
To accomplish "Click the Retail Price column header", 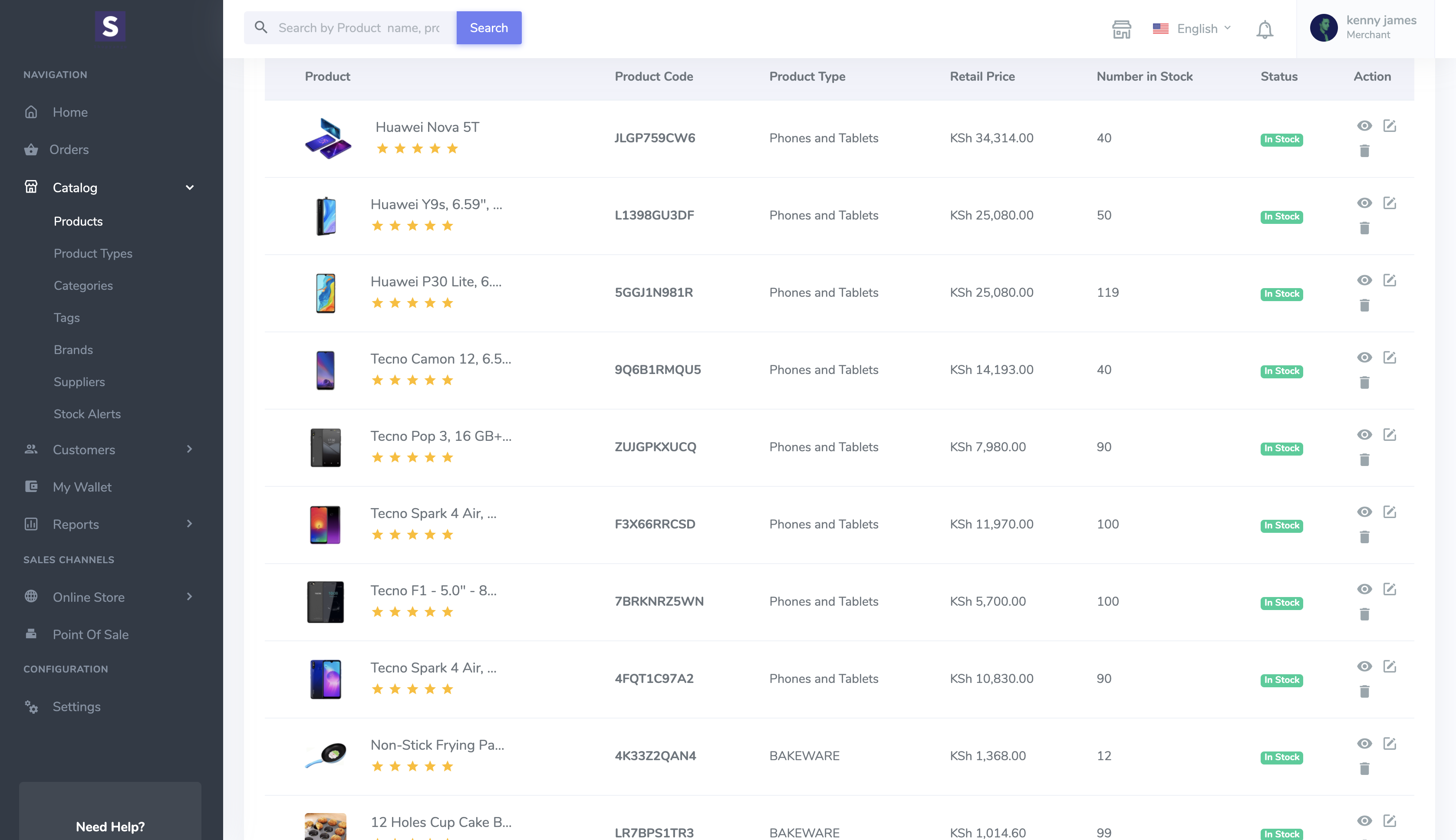I will [x=982, y=76].
